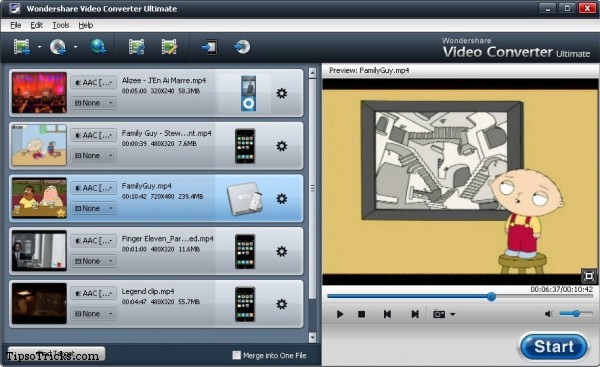Open the snapshot options dropdown arrow
The image size is (600, 367).
[453, 315]
